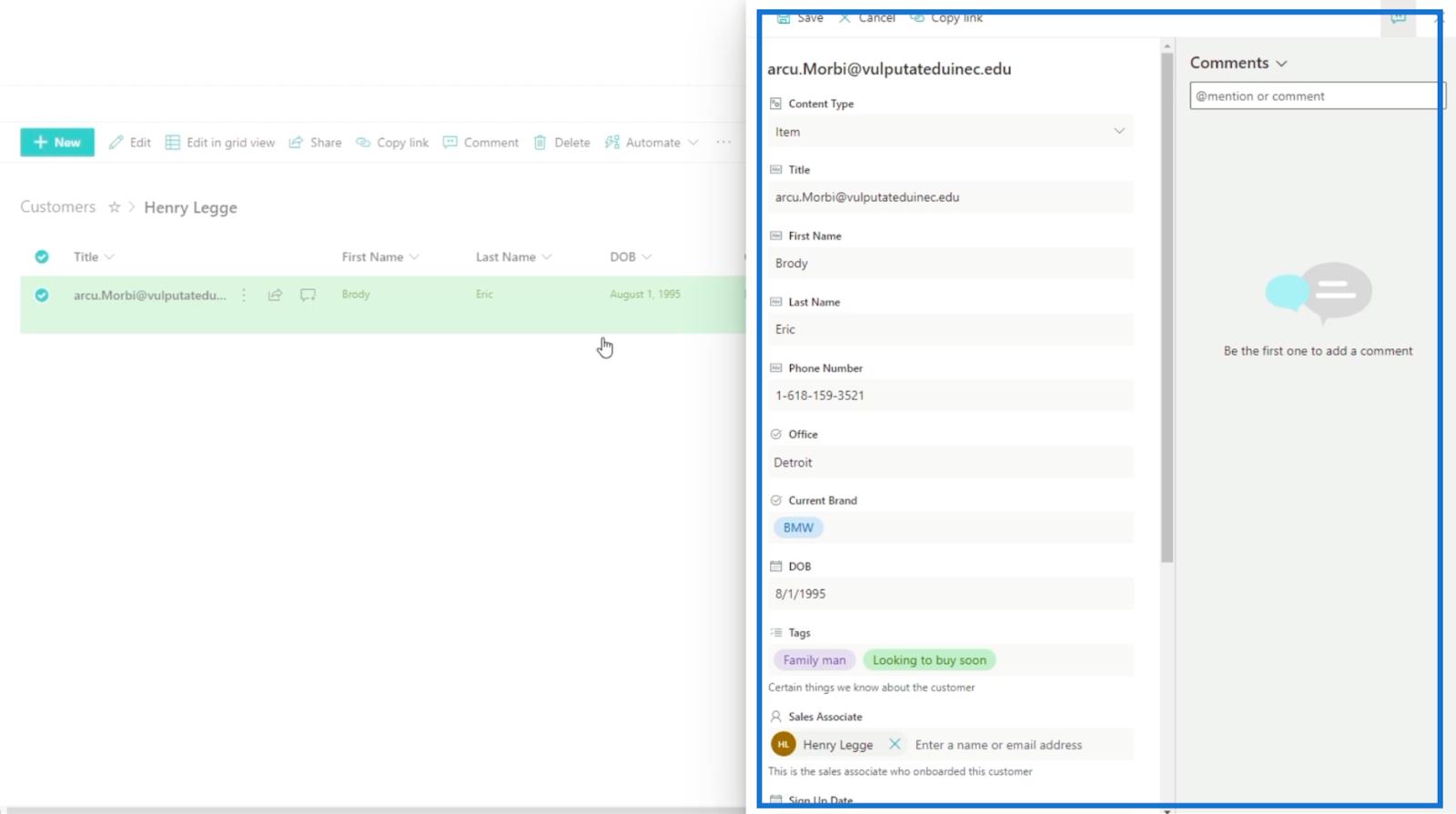Open the arcu.Morbi@vulputatedu... item title
Screen dimensions: 1456x814
[x=150, y=295]
